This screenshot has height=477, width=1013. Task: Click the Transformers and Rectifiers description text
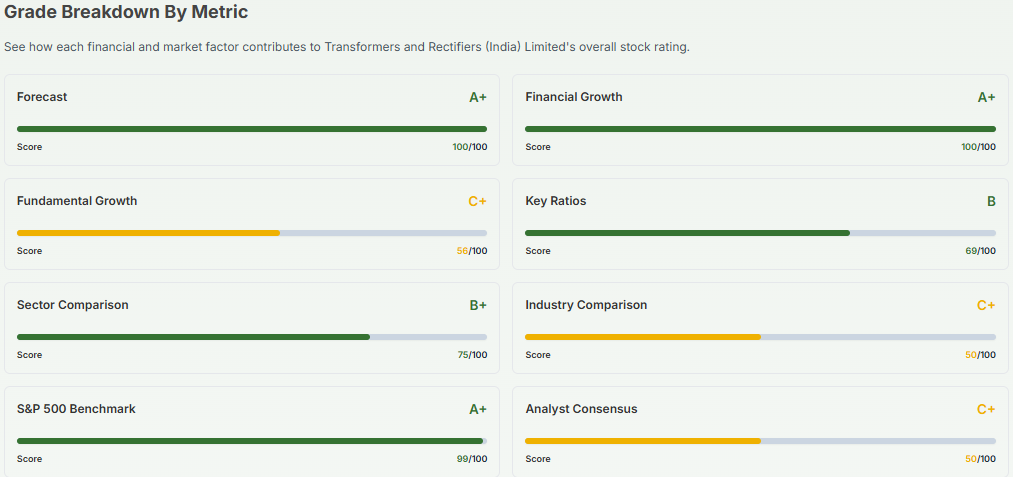click(x=347, y=48)
